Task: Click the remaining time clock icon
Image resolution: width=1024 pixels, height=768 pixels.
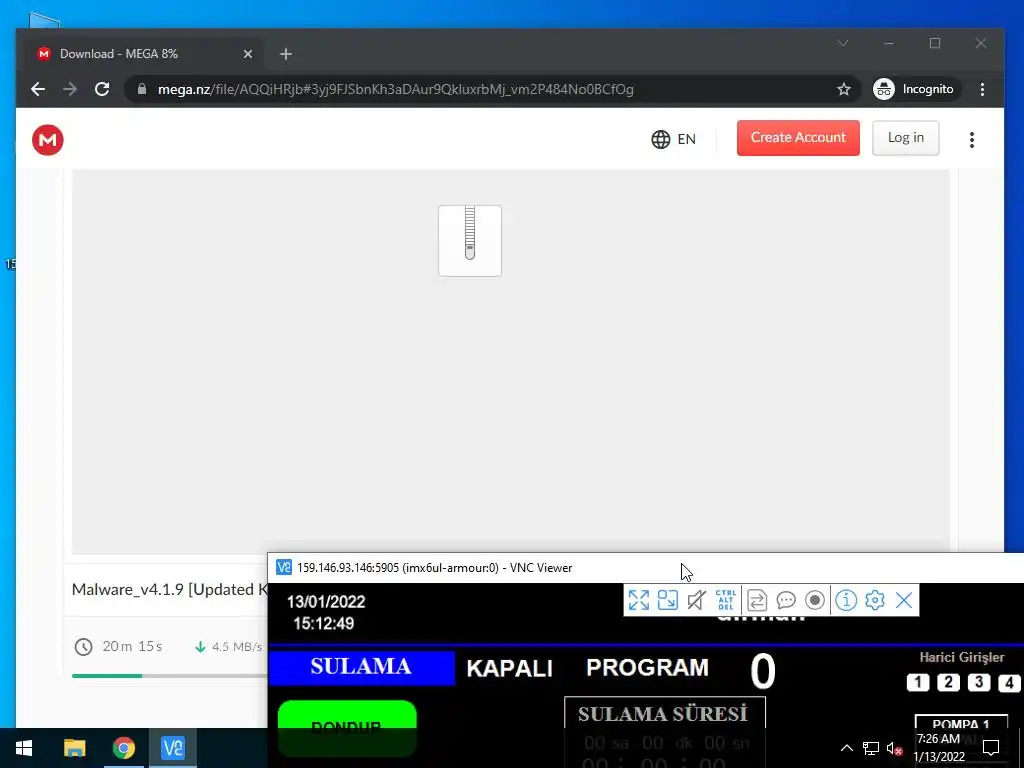Action: 83,647
